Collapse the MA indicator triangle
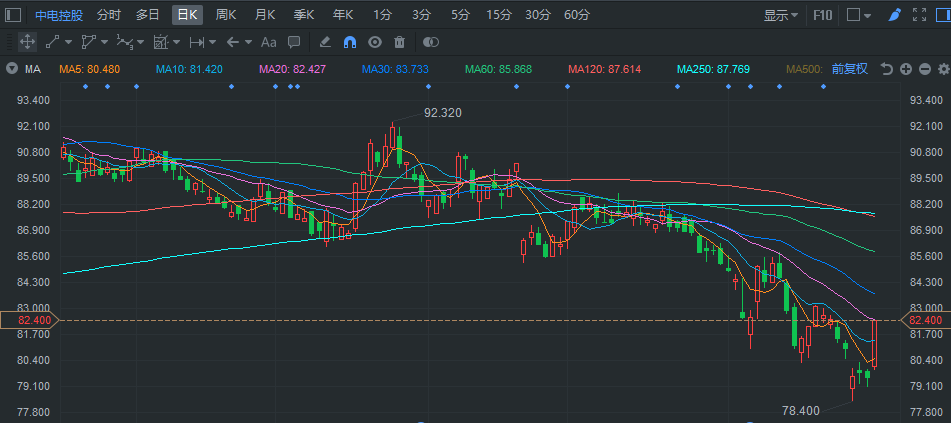Viewport: 951px width, 423px height. click(12, 69)
